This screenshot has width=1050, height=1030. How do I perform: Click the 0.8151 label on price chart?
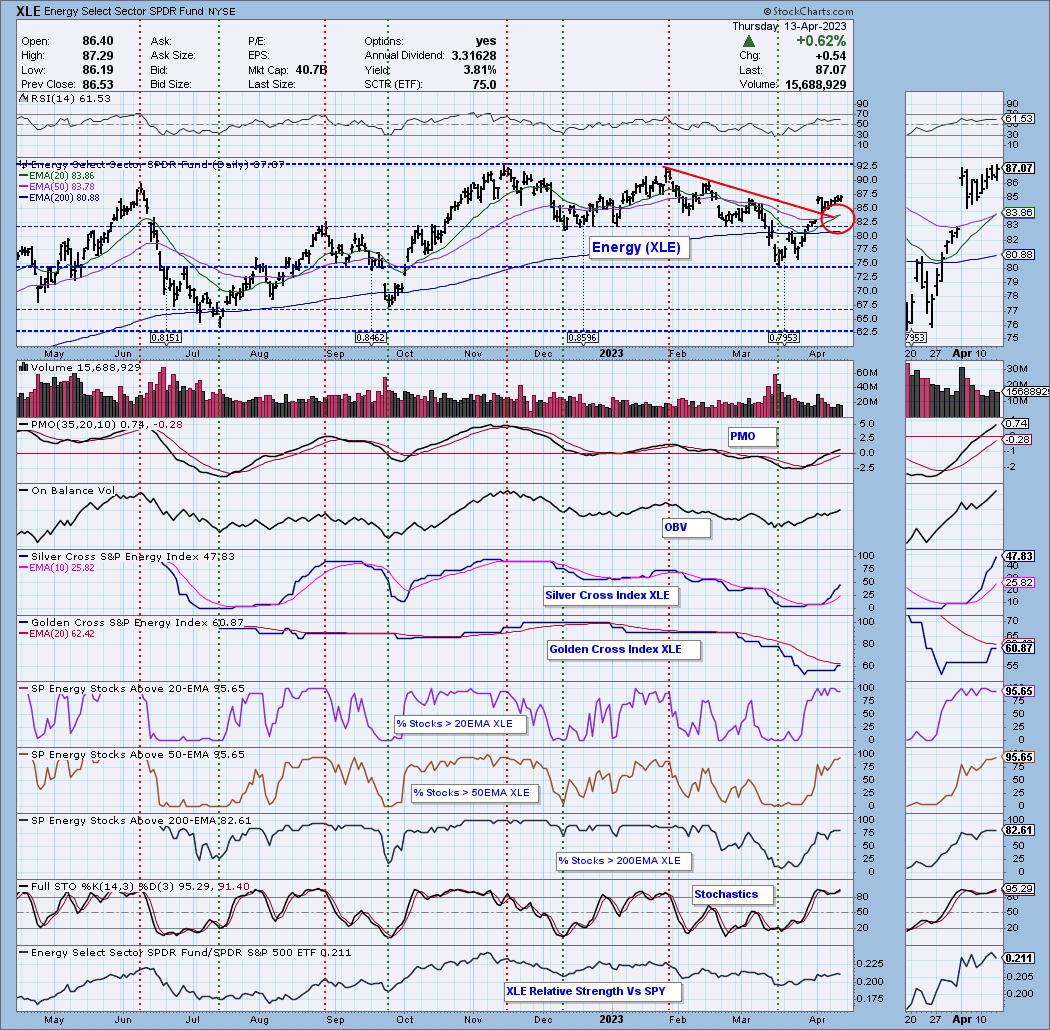[x=165, y=338]
